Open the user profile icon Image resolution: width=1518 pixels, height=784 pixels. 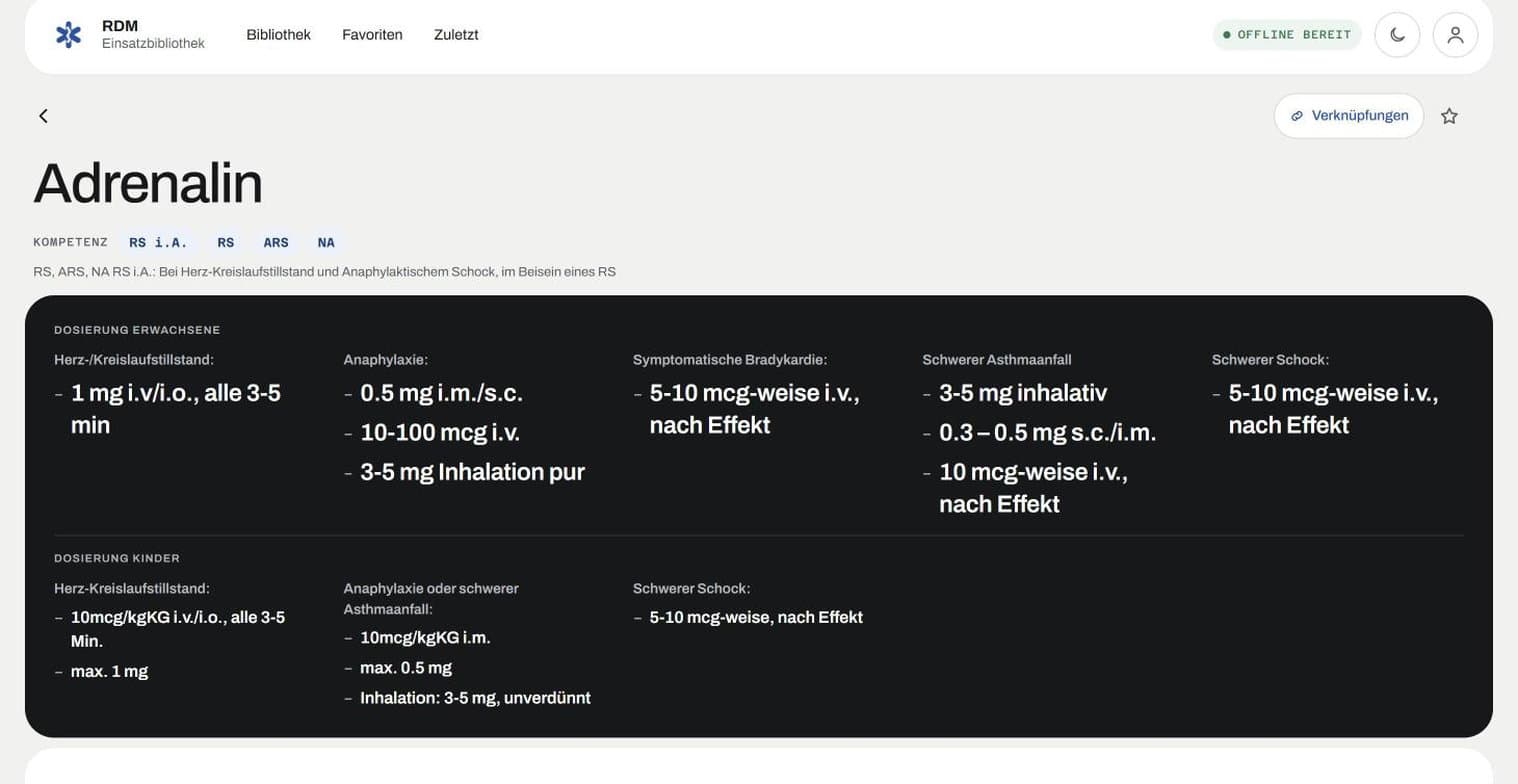click(x=1455, y=35)
